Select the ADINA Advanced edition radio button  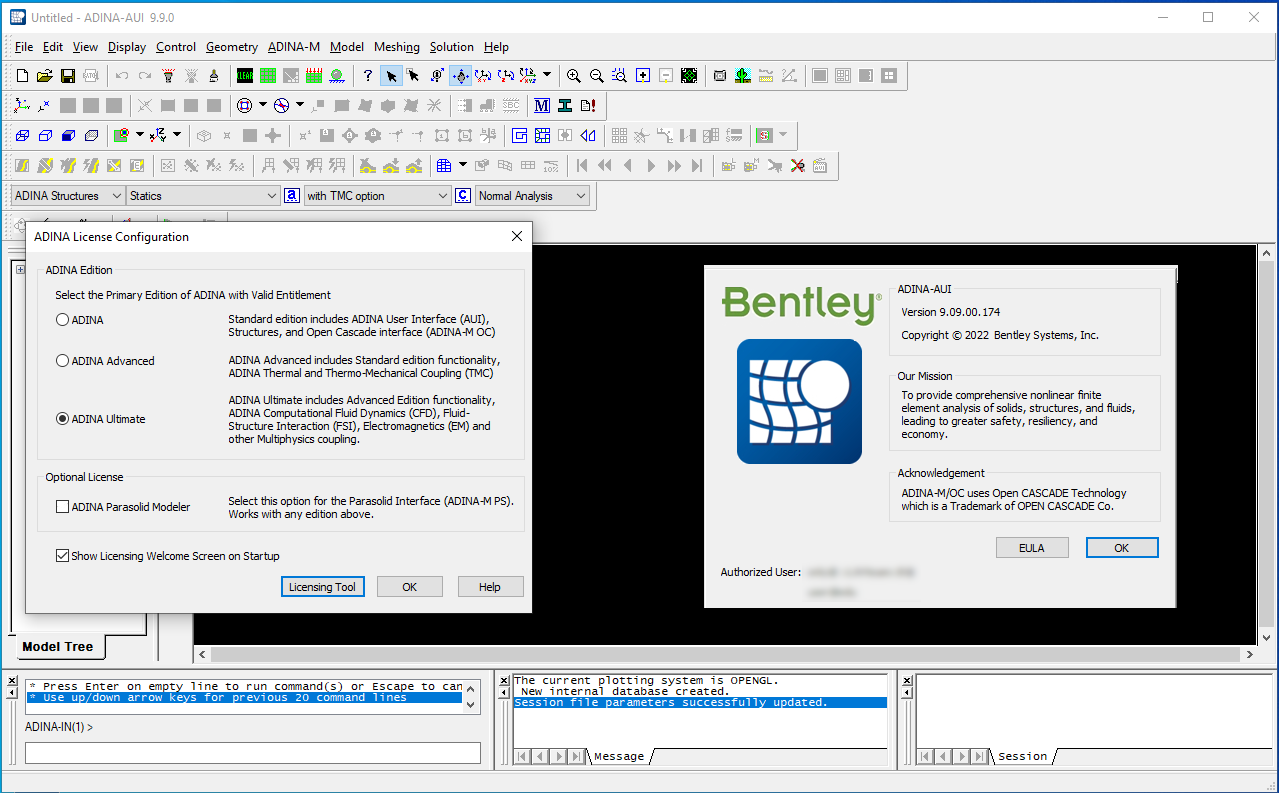coord(63,361)
